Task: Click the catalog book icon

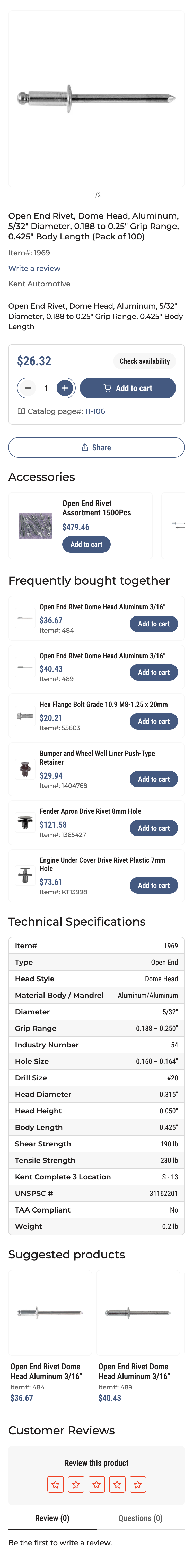Action: (x=21, y=411)
